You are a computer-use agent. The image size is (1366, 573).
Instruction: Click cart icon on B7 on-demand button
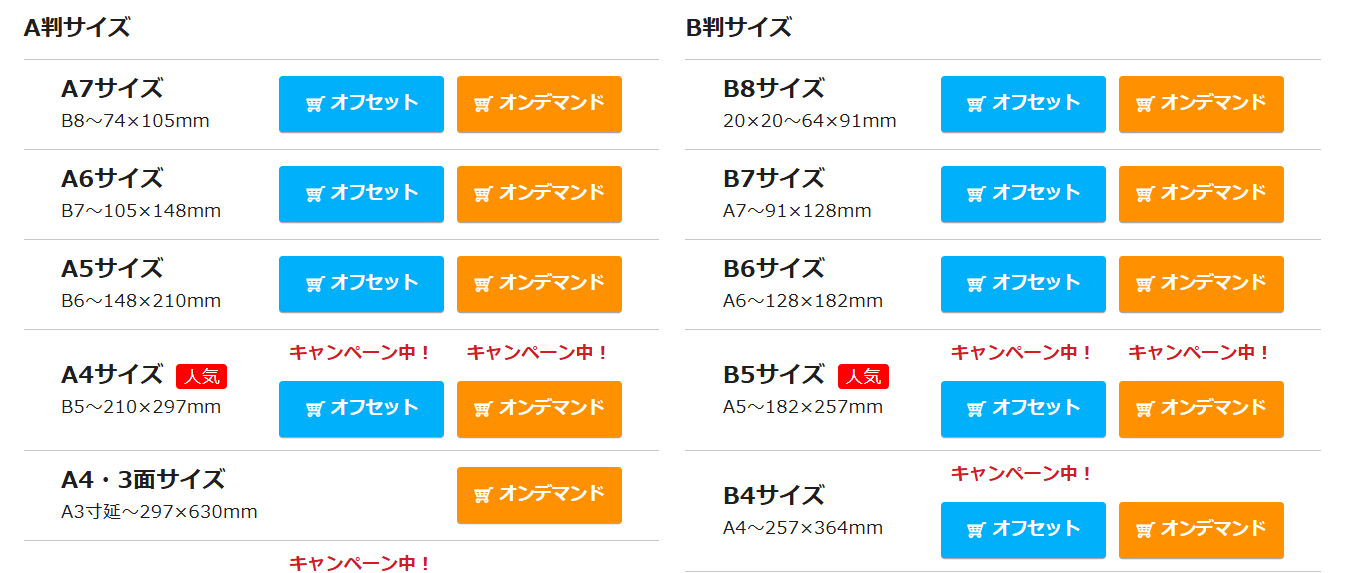pos(1144,194)
